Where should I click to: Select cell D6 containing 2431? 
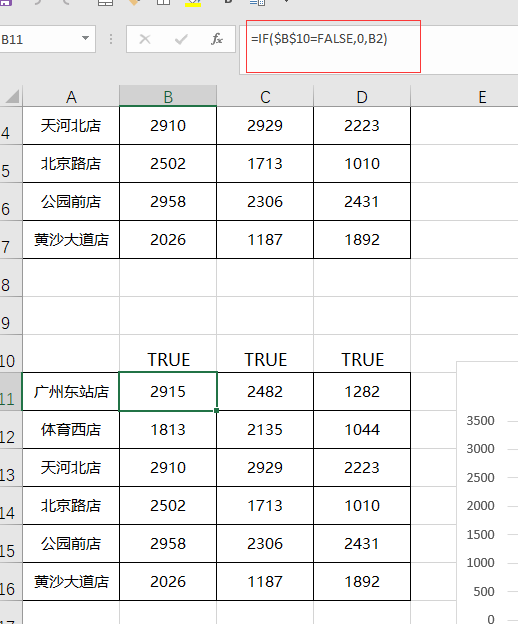(362, 202)
